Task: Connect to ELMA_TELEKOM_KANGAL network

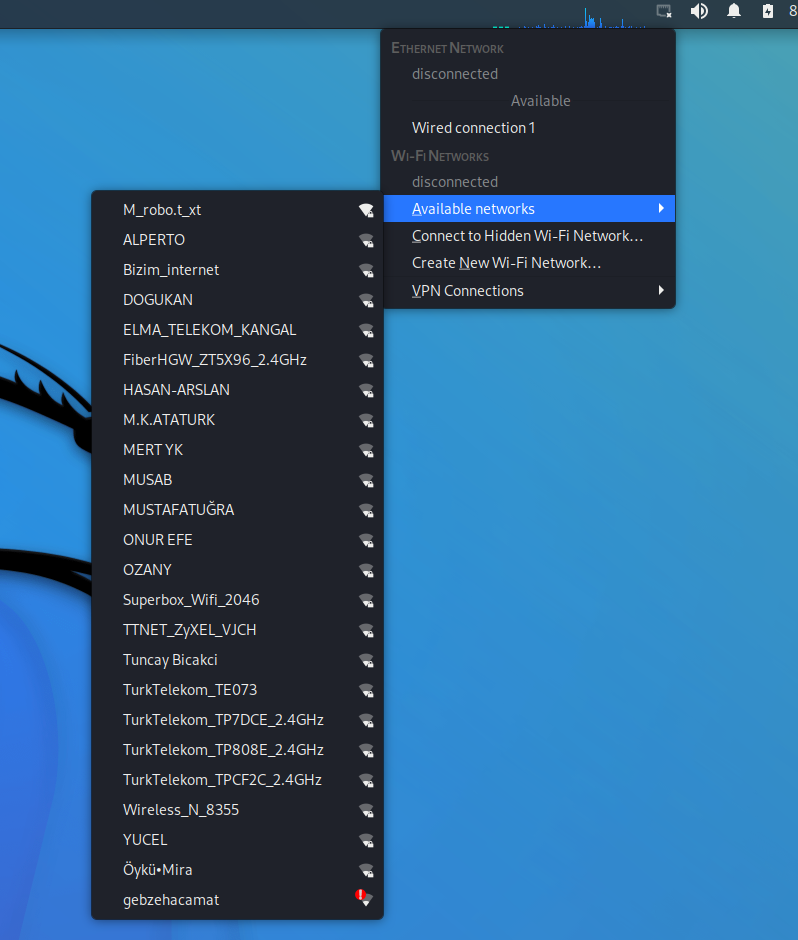Action: pos(237,330)
